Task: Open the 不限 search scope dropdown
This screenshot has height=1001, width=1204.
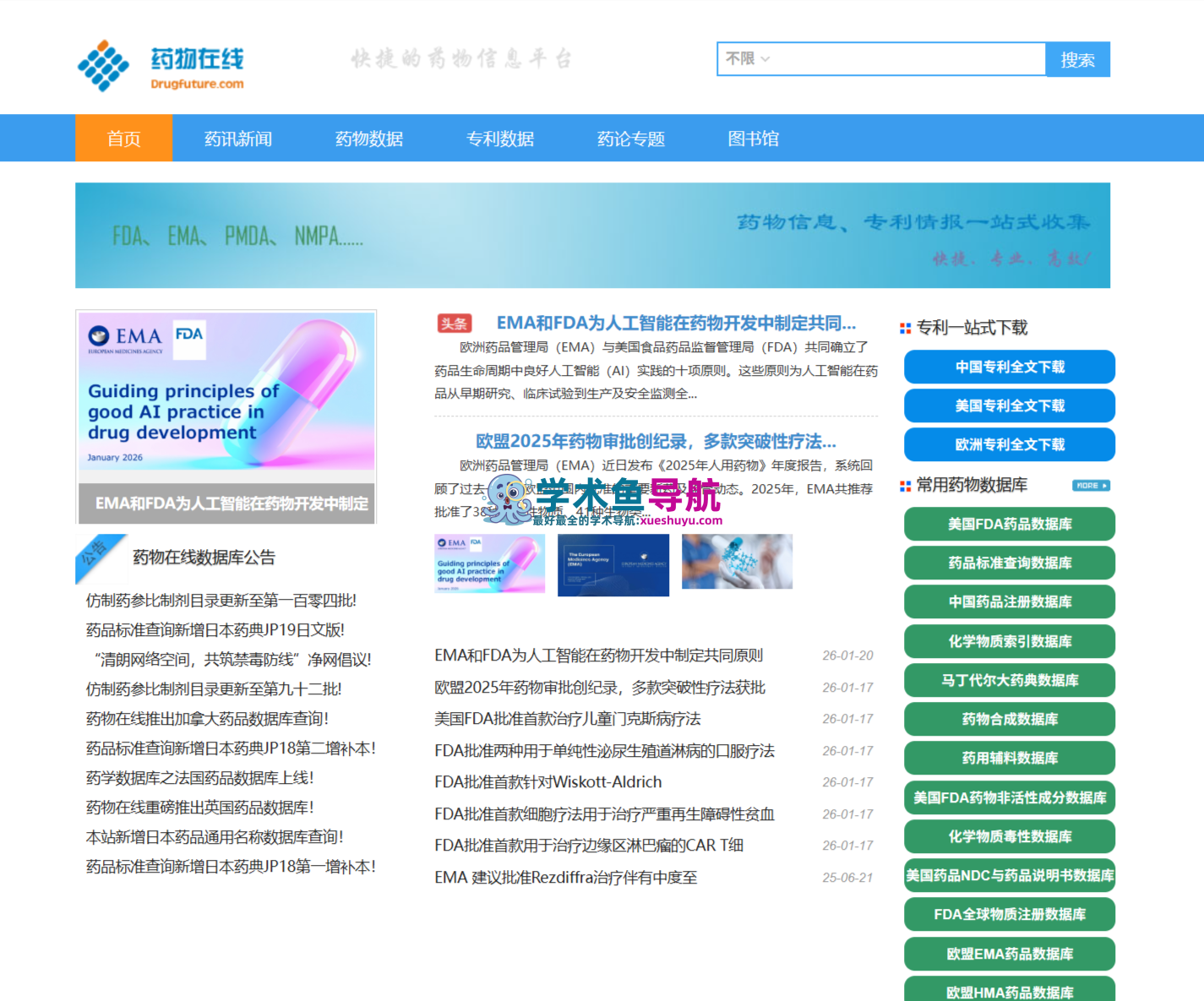Action: (748, 59)
